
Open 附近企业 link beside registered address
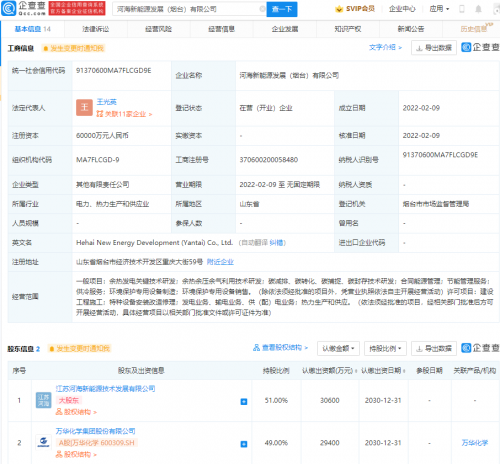(220, 262)
